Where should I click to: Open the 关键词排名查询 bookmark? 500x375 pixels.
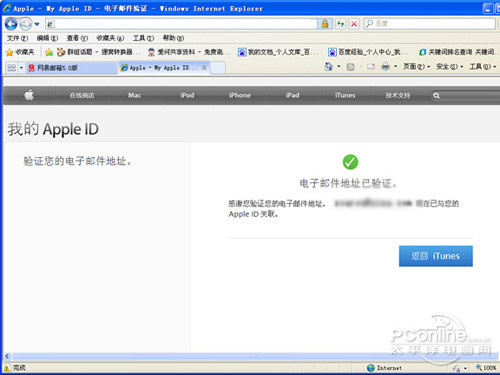pyautogui.click(x=458, y=52)
